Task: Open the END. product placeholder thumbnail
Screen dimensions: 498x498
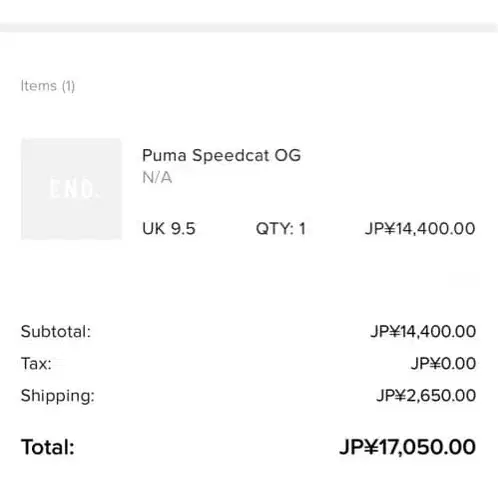Action: pyautogui.click(x=71, y=189)
